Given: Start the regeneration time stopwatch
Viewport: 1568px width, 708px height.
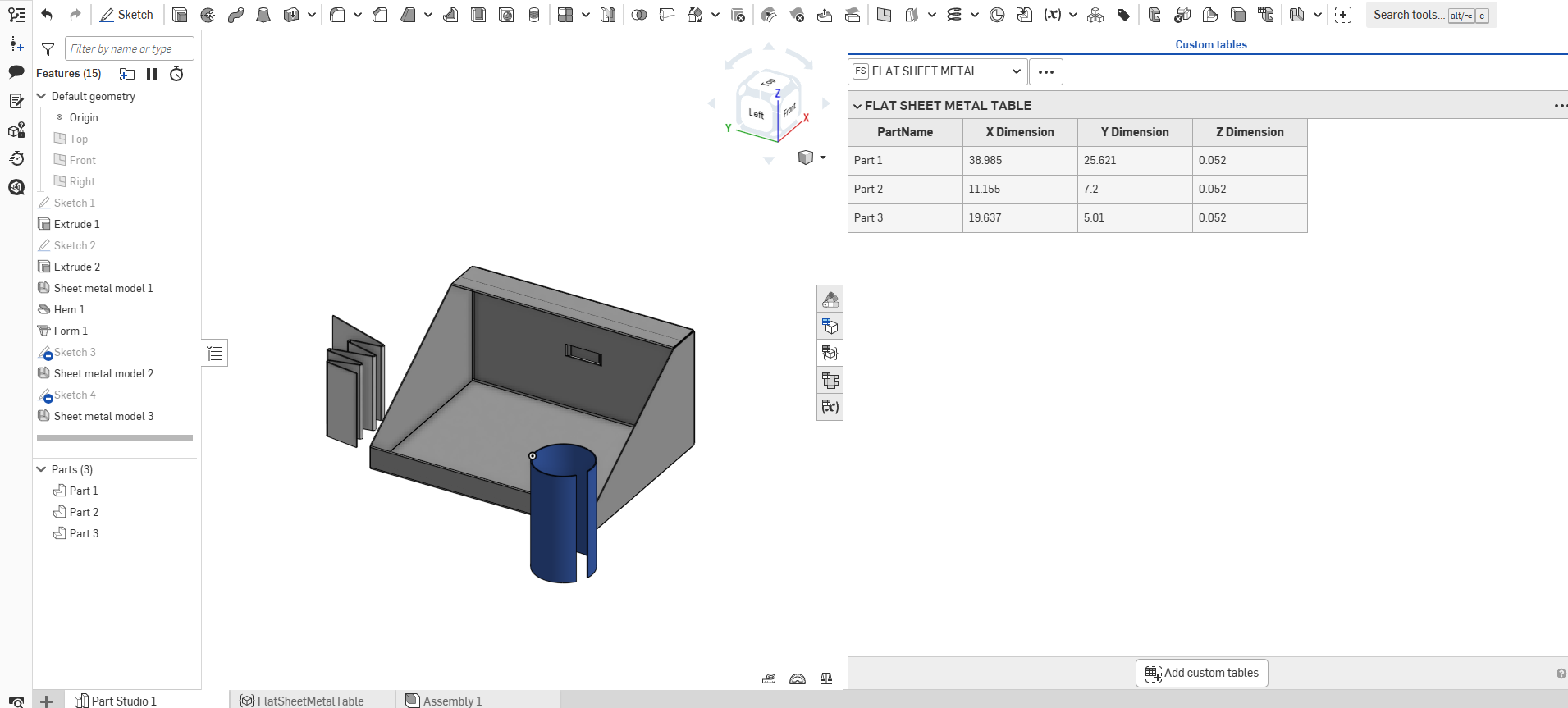Looking at the screenshot, I should 176,74.
